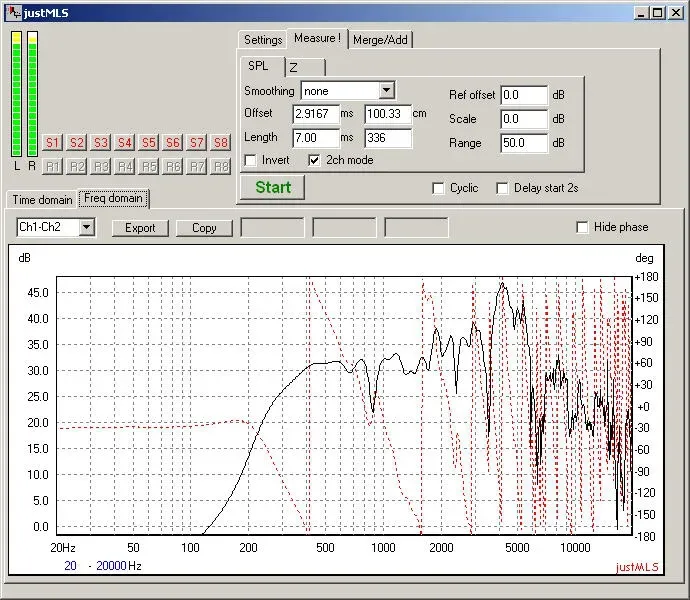Select store slot S4

[x=125, y=143]
